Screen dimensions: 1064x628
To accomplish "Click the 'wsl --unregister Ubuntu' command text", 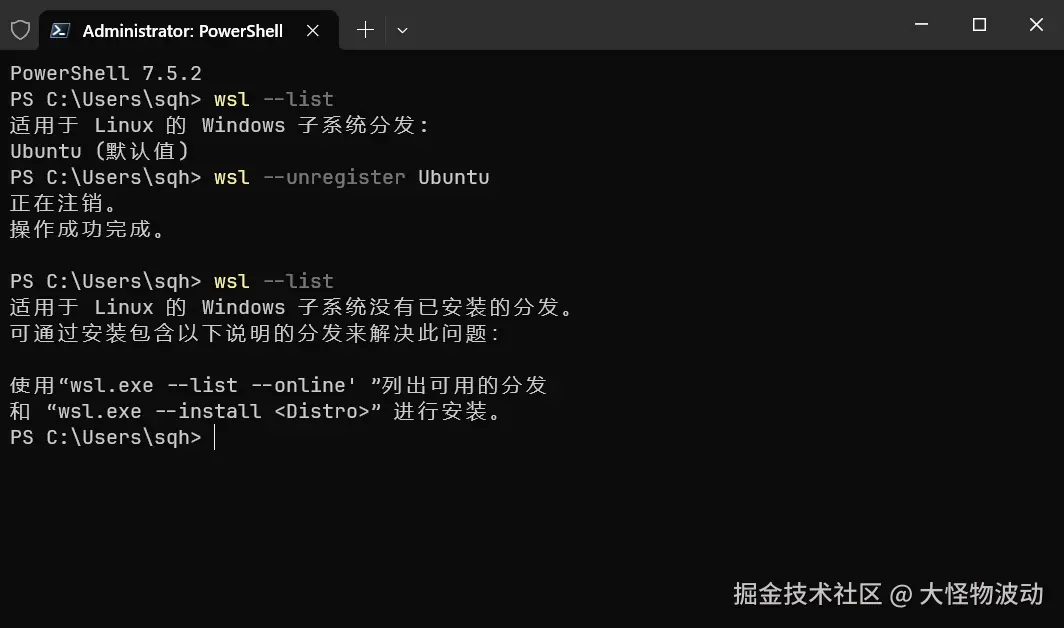I will coord(351,177).
